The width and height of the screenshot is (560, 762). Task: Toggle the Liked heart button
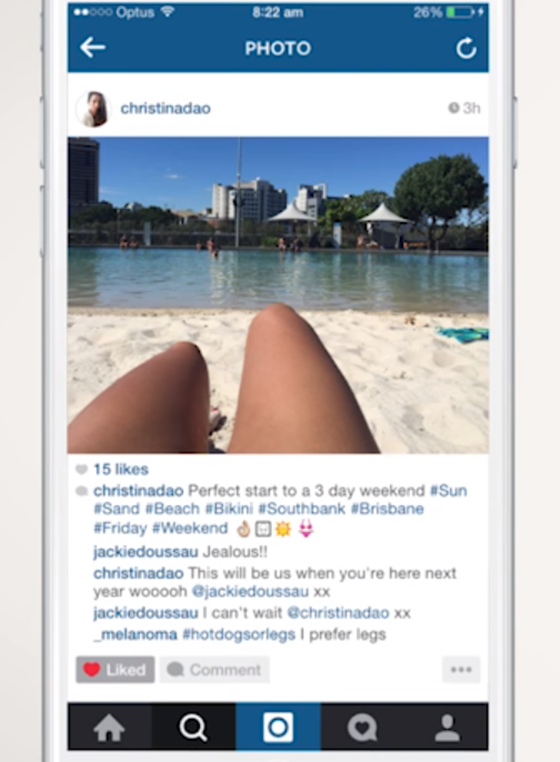point(115,670)
